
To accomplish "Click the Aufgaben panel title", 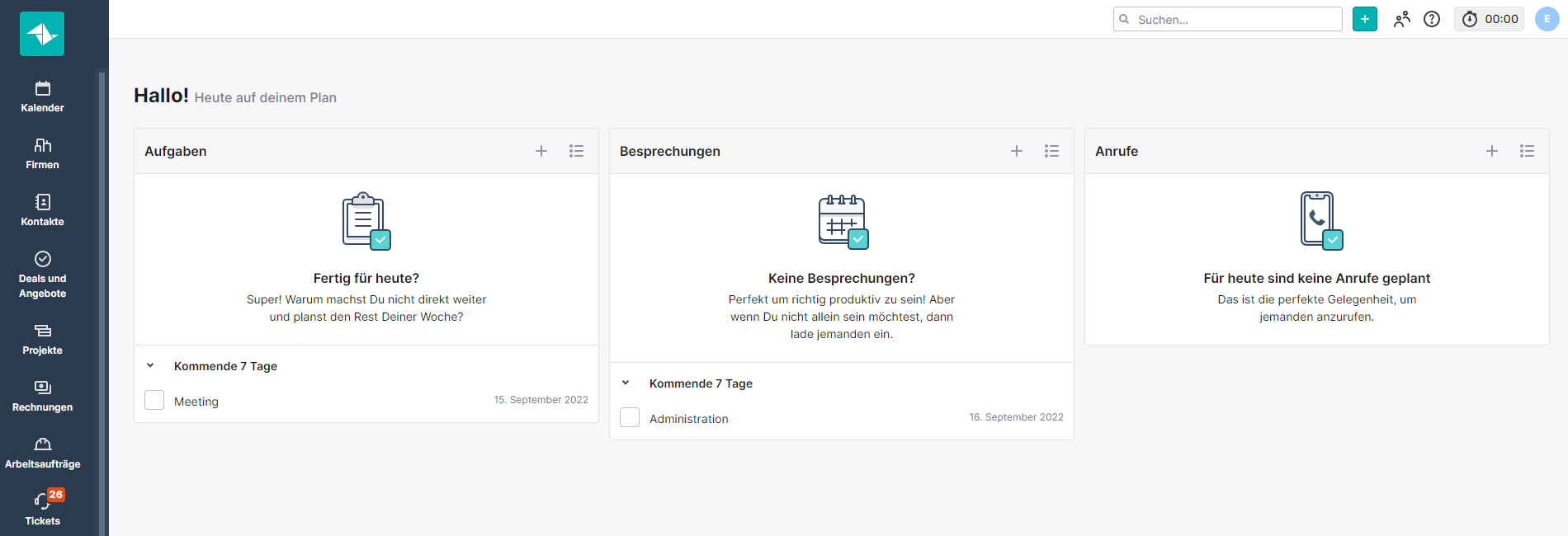I will point(176,151).
